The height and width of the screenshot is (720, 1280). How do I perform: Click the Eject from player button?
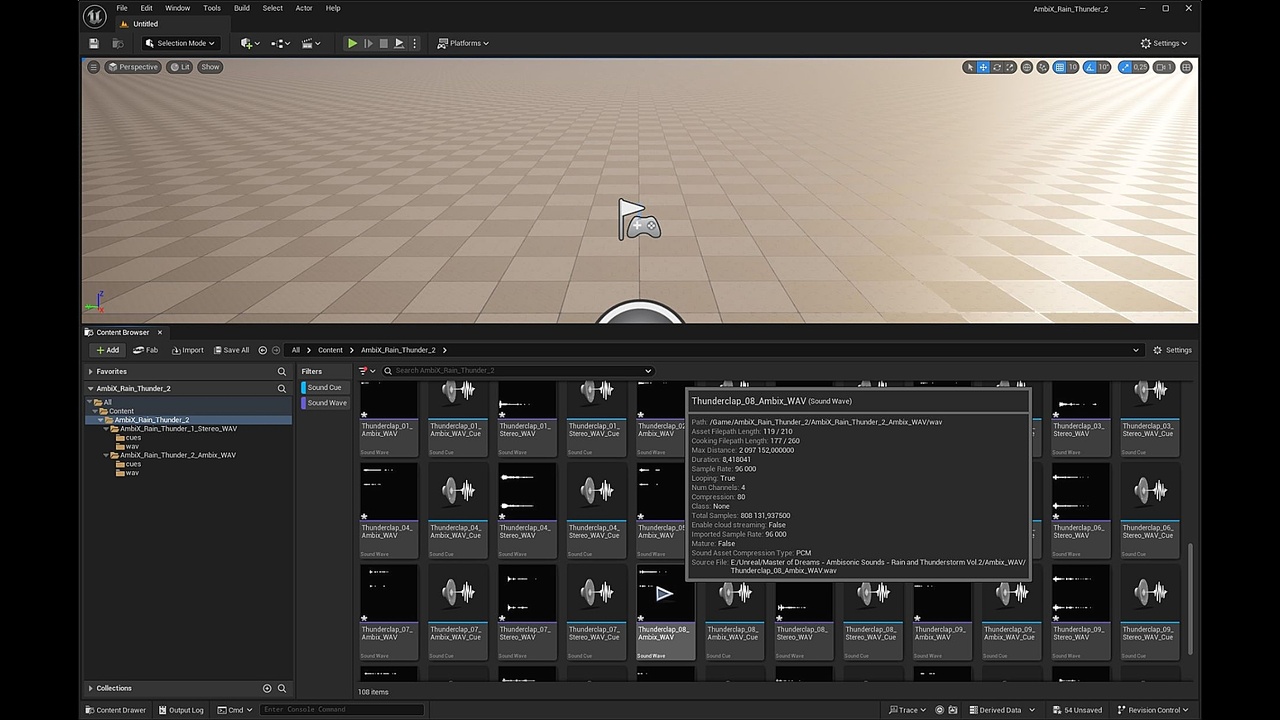point(399,43)
